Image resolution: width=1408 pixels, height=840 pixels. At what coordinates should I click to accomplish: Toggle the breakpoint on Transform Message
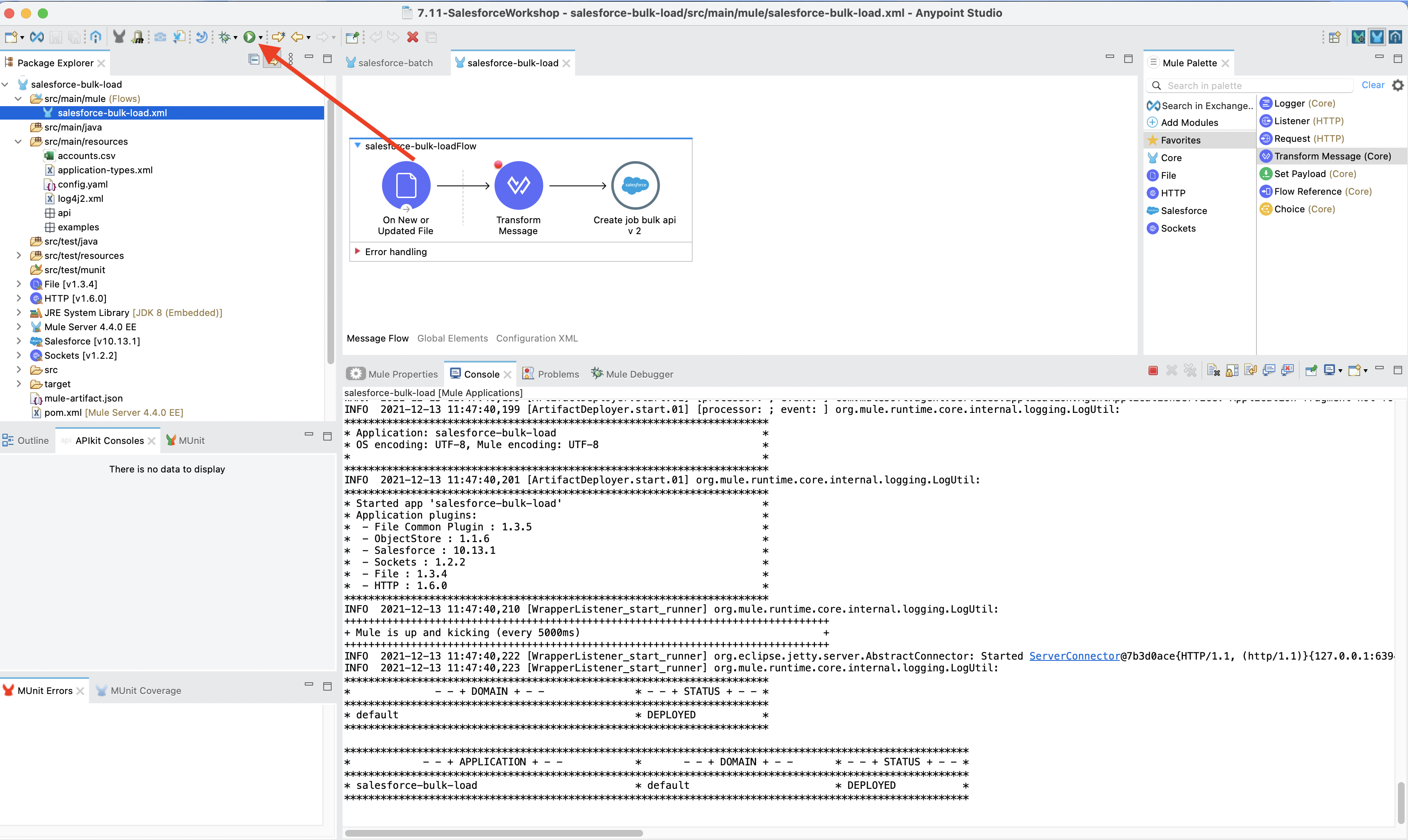point(498,164)
